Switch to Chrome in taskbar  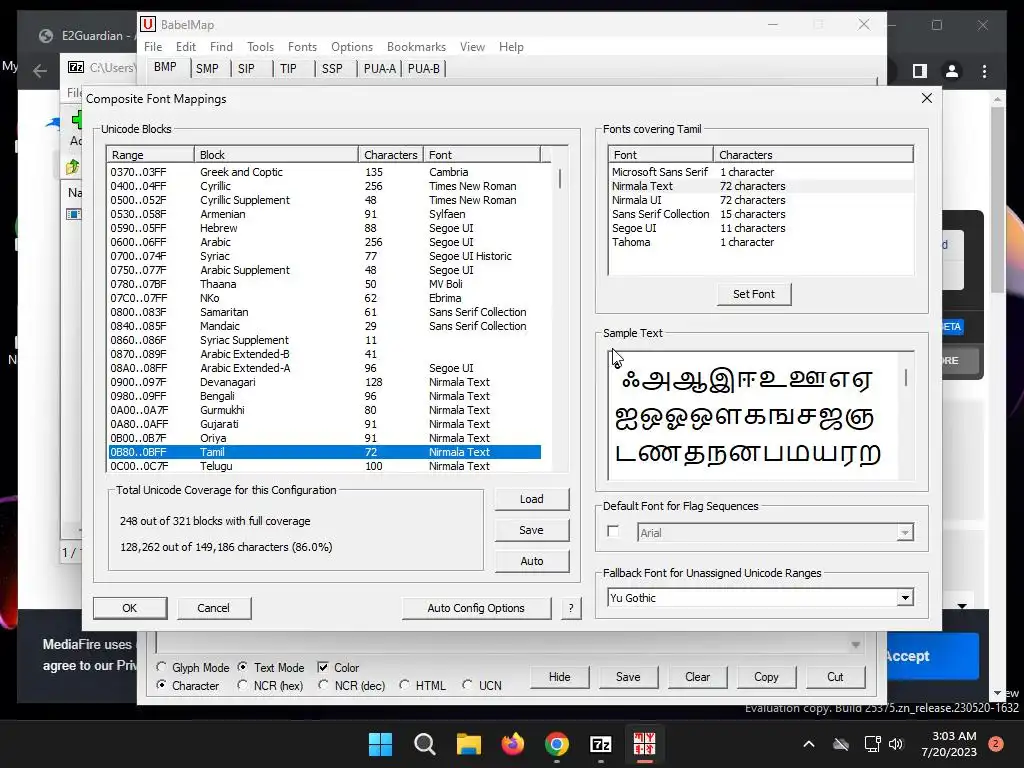pyautogui.click(x=556, y=744)
